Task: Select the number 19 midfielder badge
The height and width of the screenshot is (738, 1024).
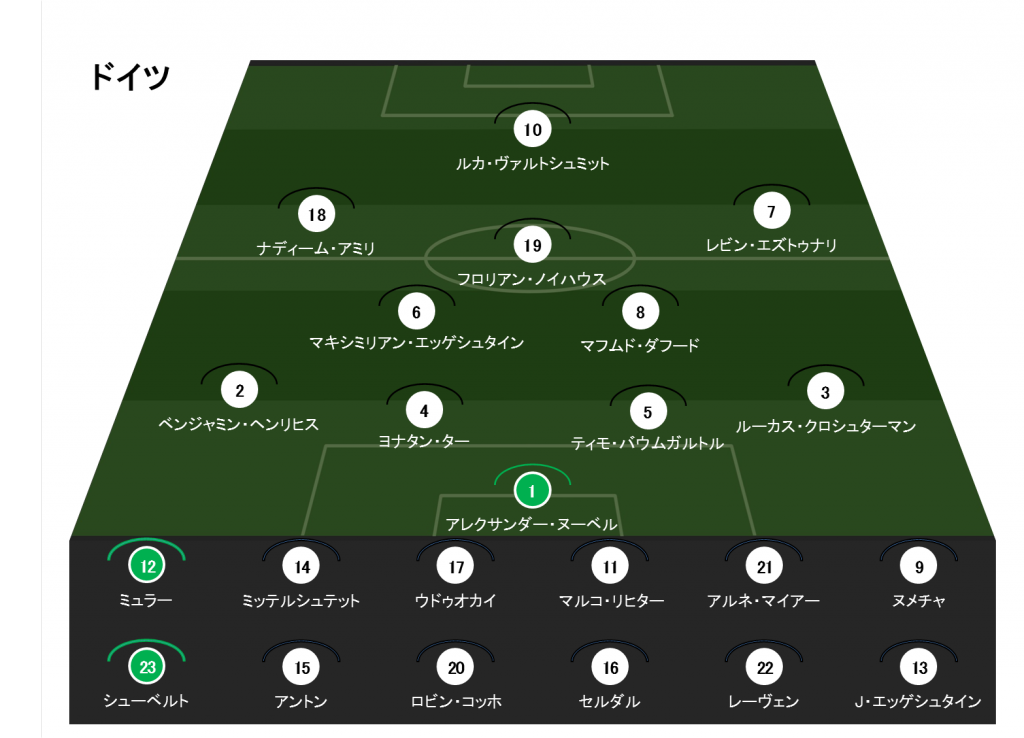Action: point(532,245)
